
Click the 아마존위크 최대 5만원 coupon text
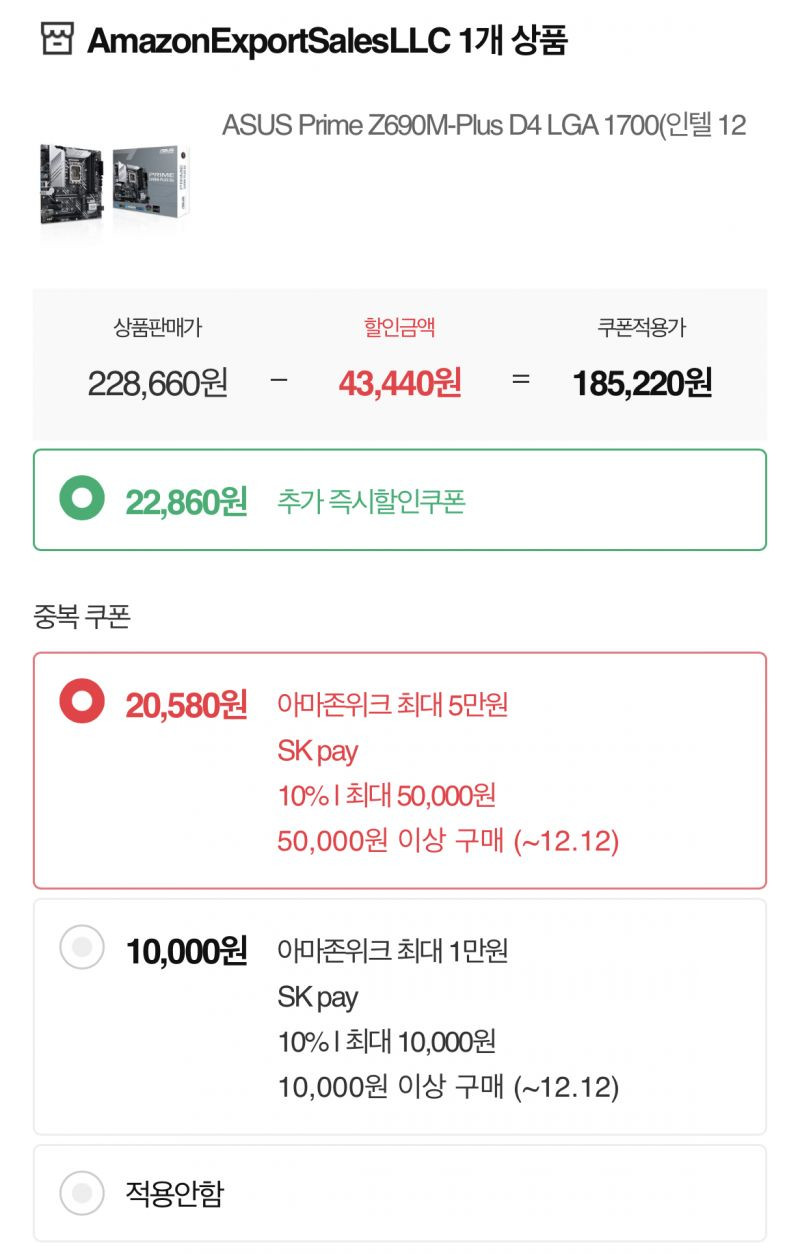click(393, 704)
